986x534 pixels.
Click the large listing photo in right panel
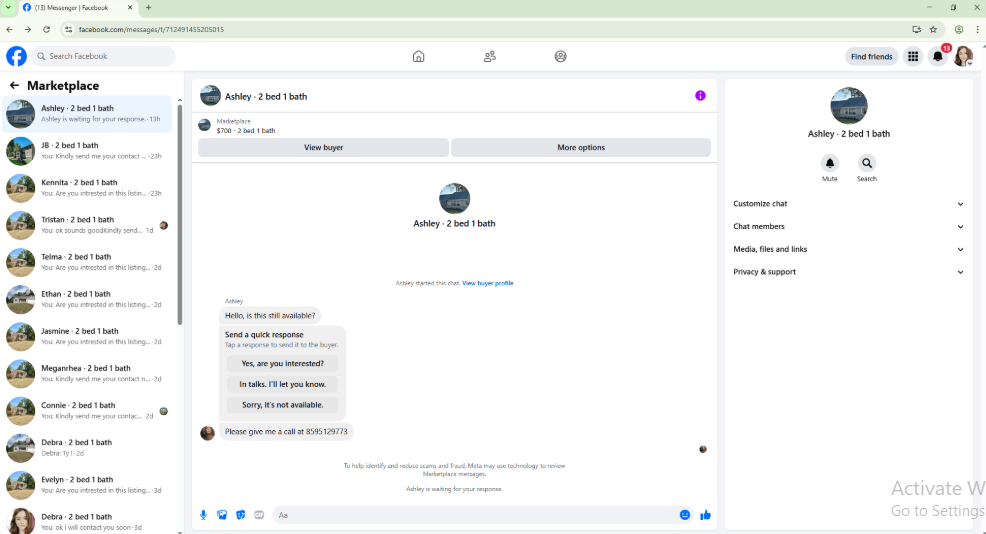848,106
